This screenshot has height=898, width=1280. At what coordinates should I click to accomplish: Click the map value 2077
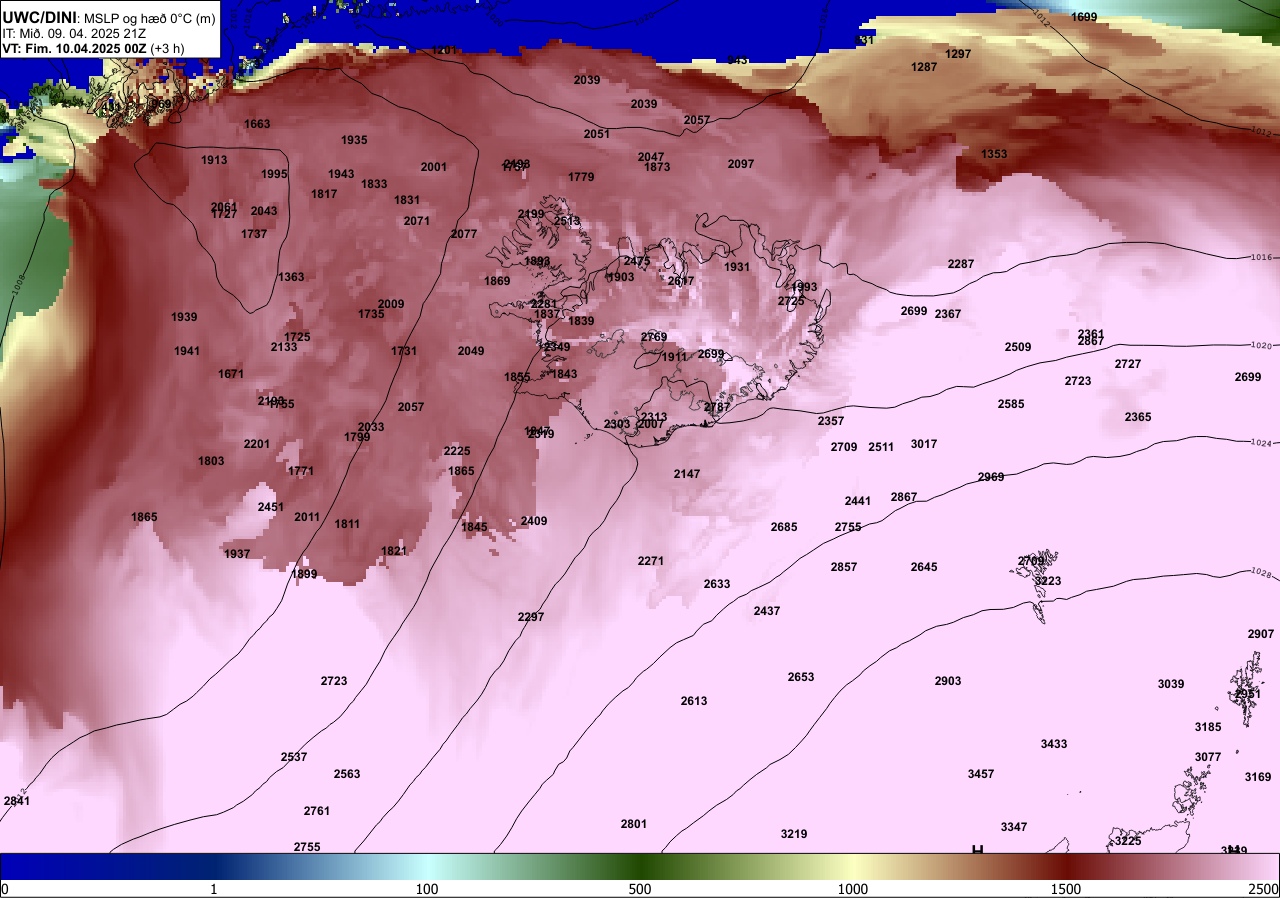pos(464,234)
